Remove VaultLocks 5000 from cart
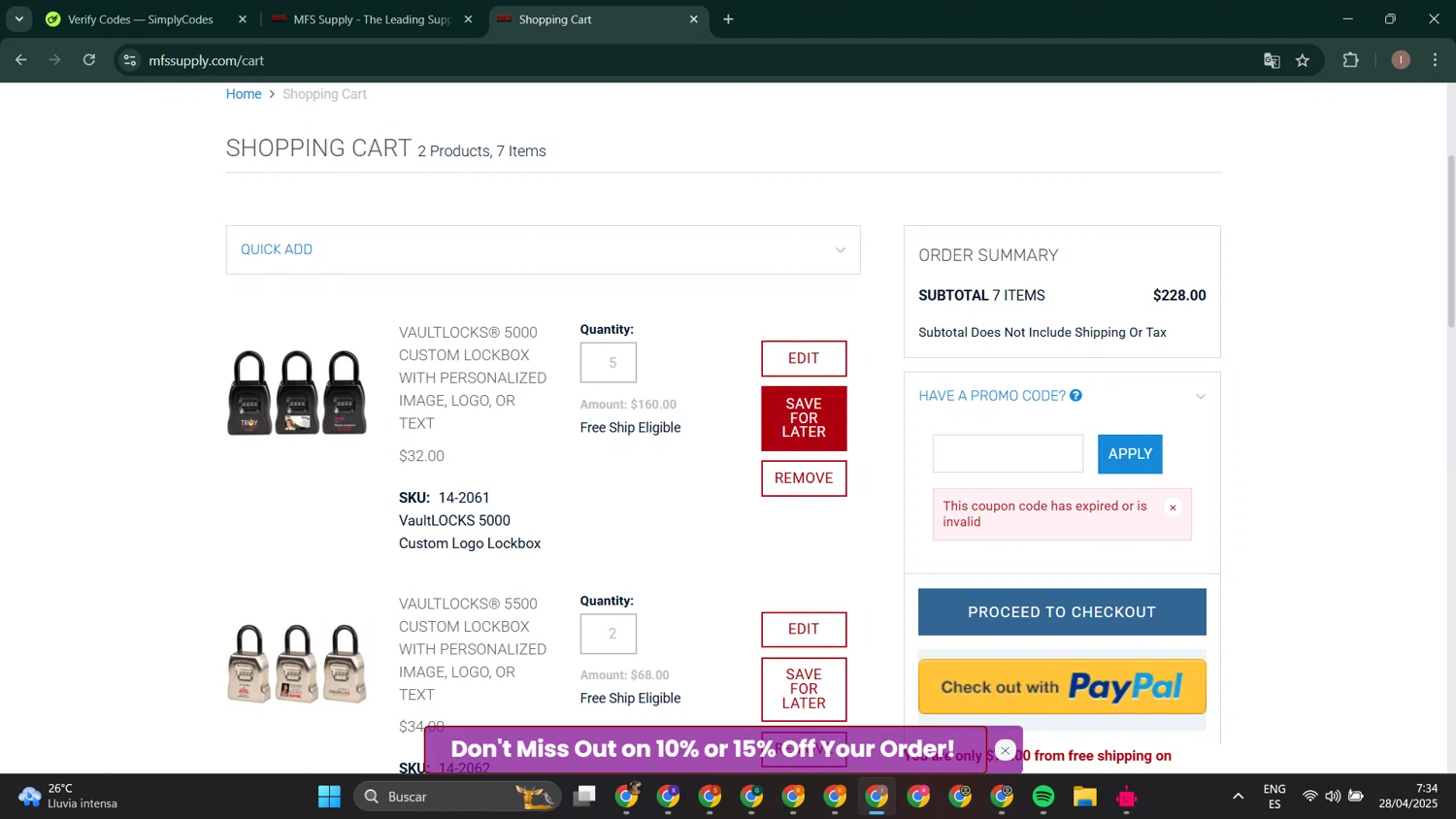Screen dimensions: 1456x819 pos(804,478)
